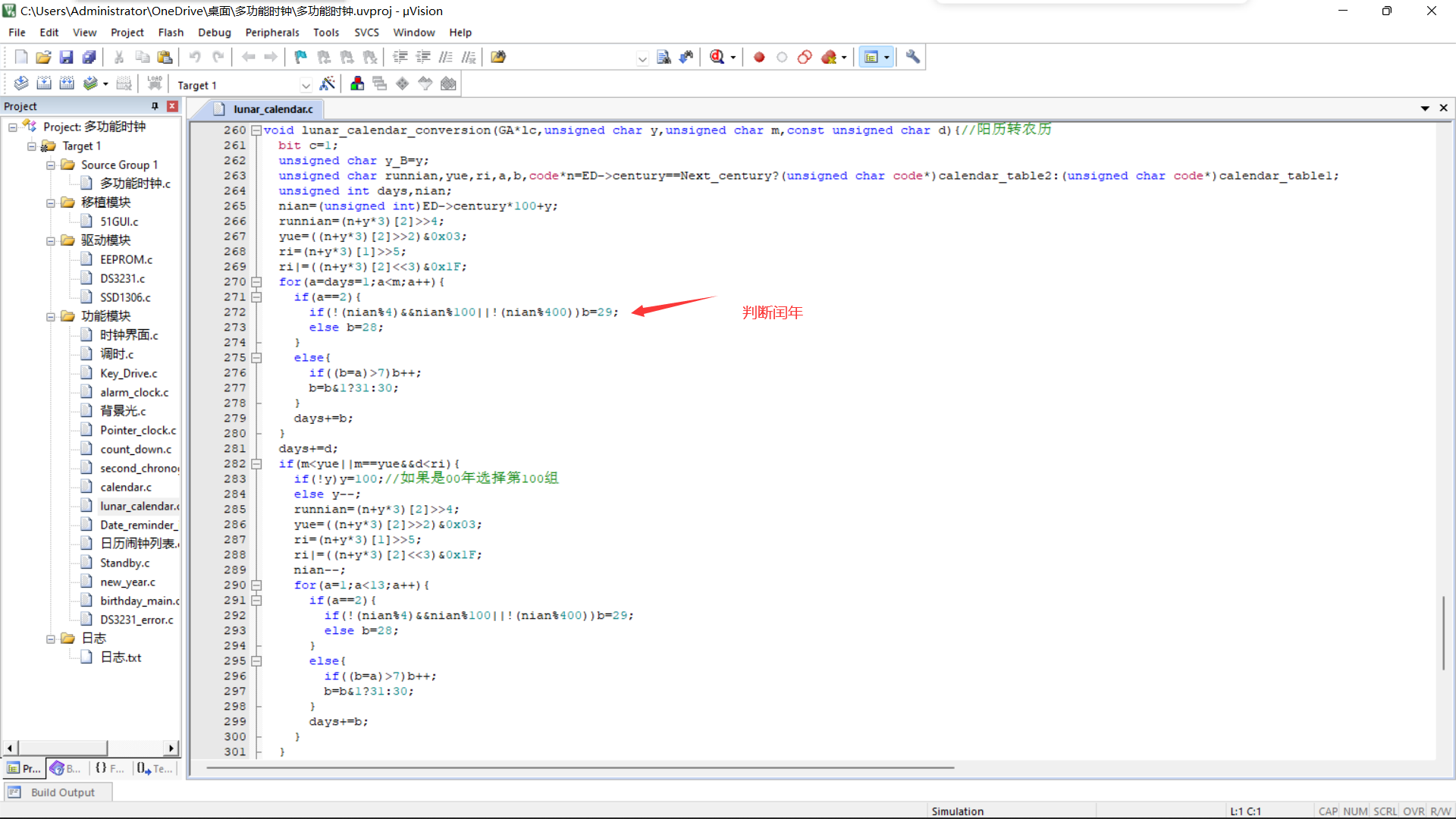Open the Pack Installer icon
Screen dimensions: 1456x819
click(448, 83)
